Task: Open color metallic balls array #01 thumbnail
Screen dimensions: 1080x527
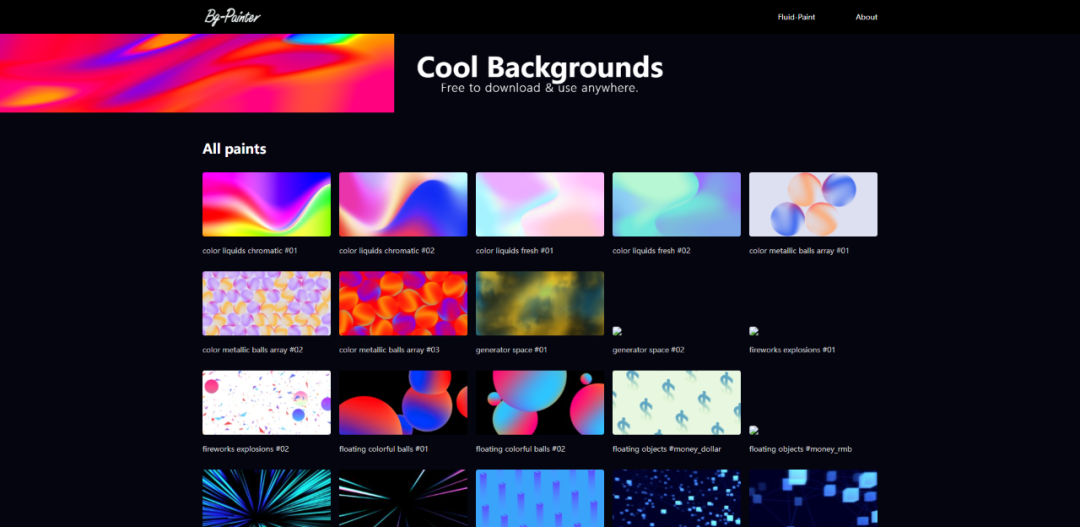Action: point(813,205)
